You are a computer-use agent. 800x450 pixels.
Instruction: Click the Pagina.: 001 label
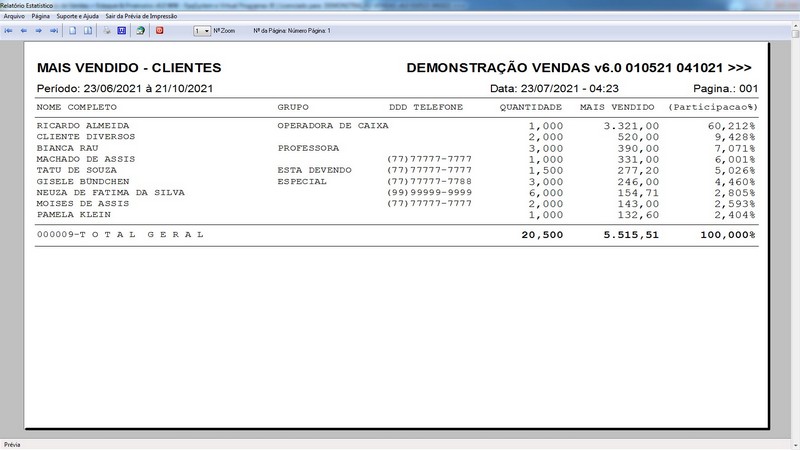[x=726, y=88]
